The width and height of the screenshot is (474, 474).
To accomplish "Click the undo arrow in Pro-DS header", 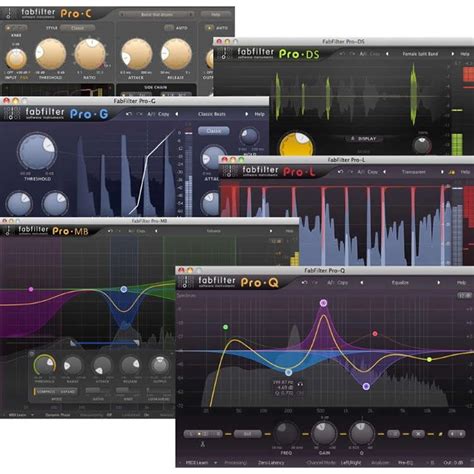I will 342,54.
